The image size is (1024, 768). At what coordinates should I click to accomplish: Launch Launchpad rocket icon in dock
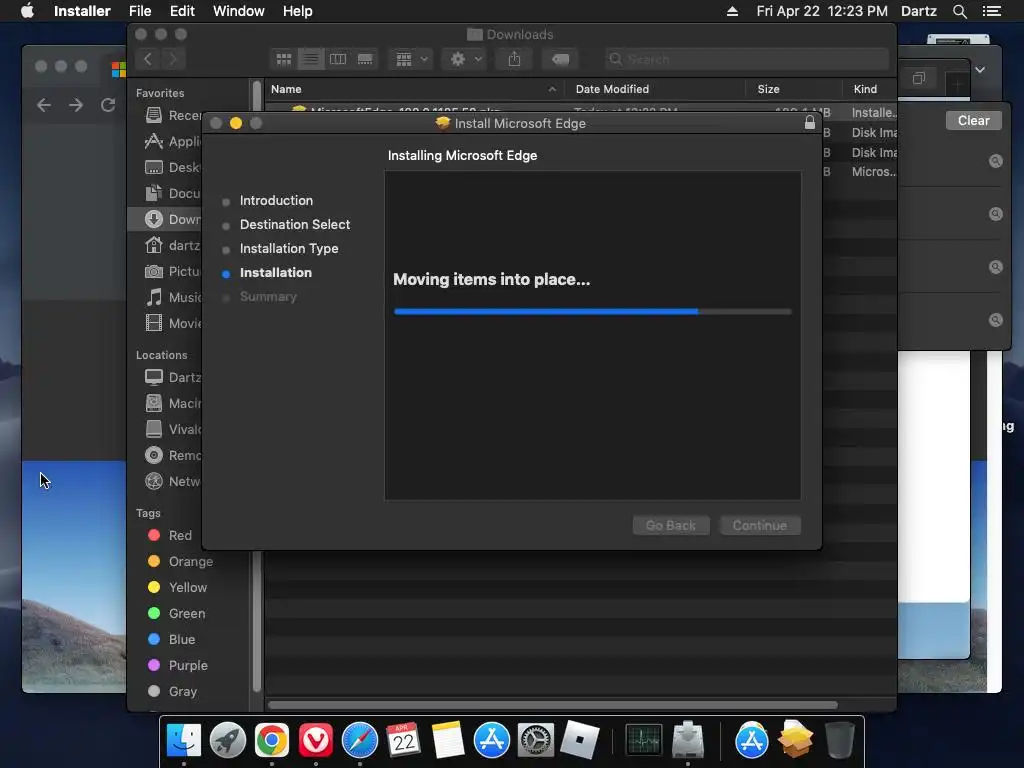click(x=227, y=740)
